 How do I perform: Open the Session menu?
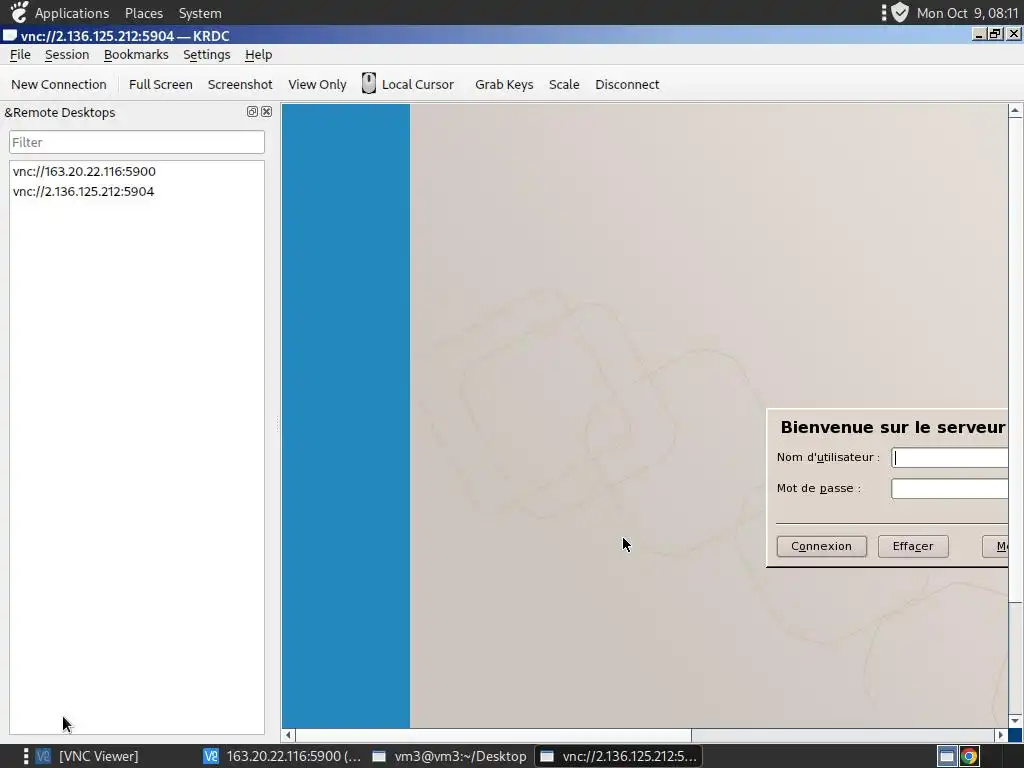(67, 55)
